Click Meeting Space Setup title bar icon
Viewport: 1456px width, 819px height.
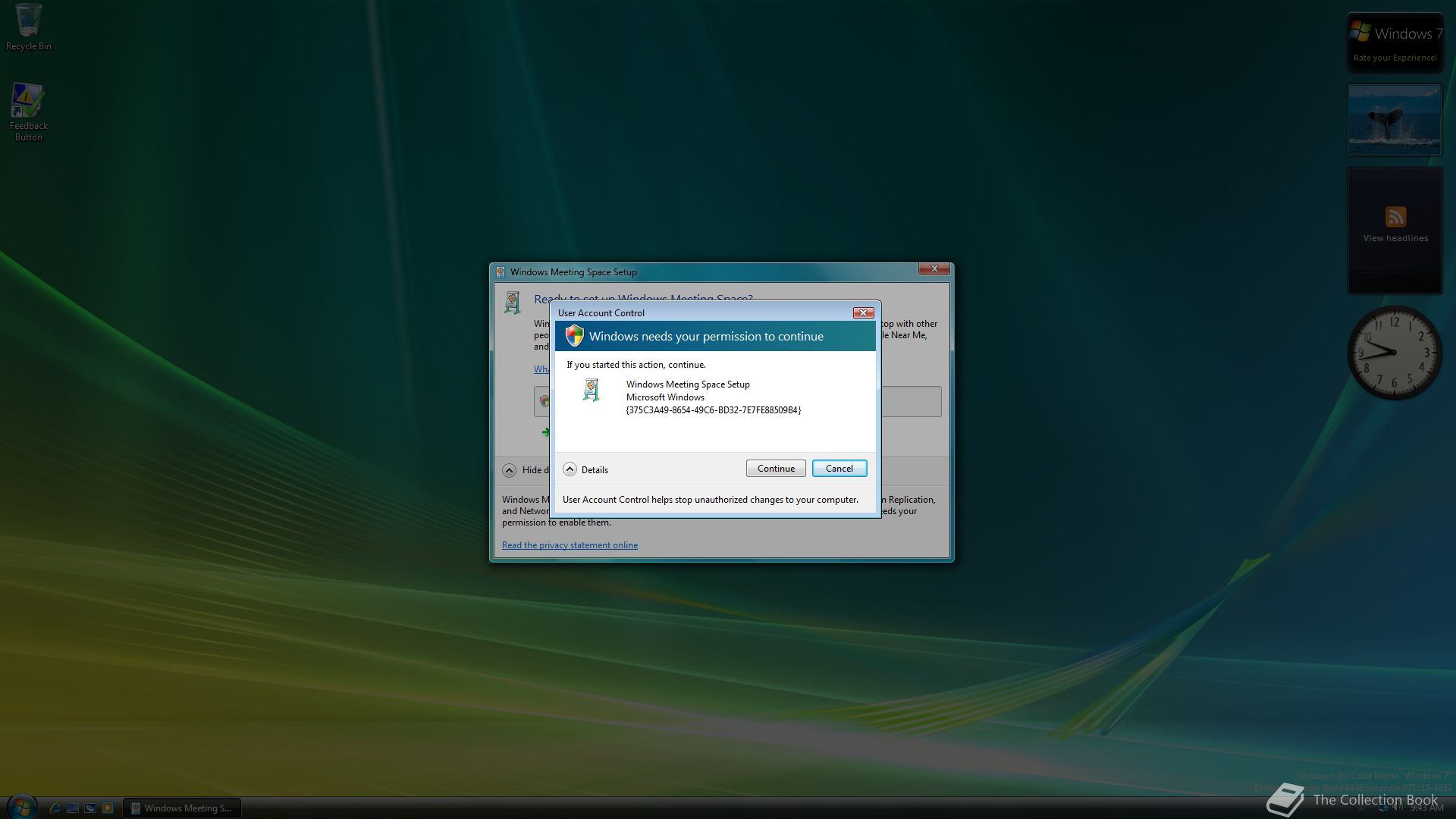pos(500,272)
